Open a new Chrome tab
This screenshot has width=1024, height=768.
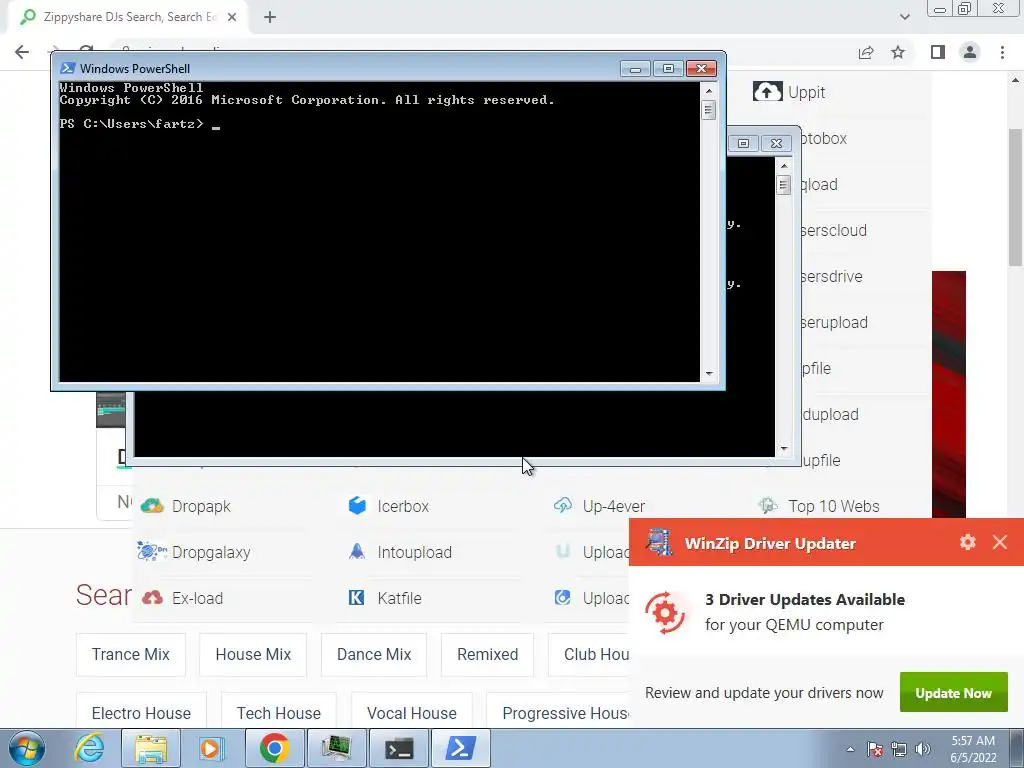pos(270,17)
